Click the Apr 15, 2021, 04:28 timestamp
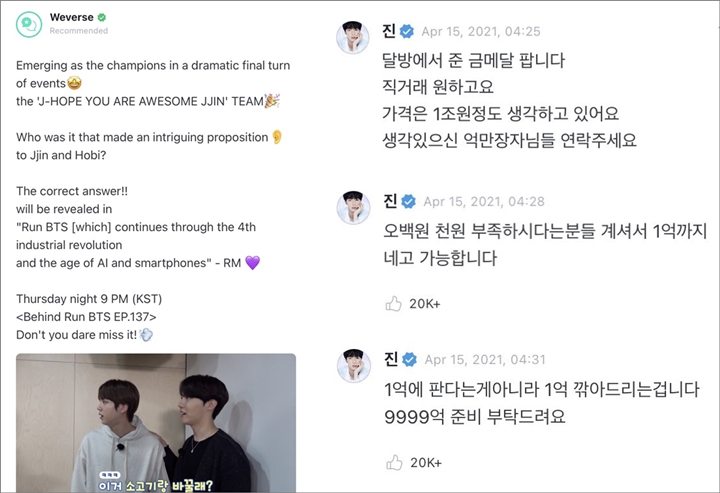This screenshot has width=720, height=493. 484,202
